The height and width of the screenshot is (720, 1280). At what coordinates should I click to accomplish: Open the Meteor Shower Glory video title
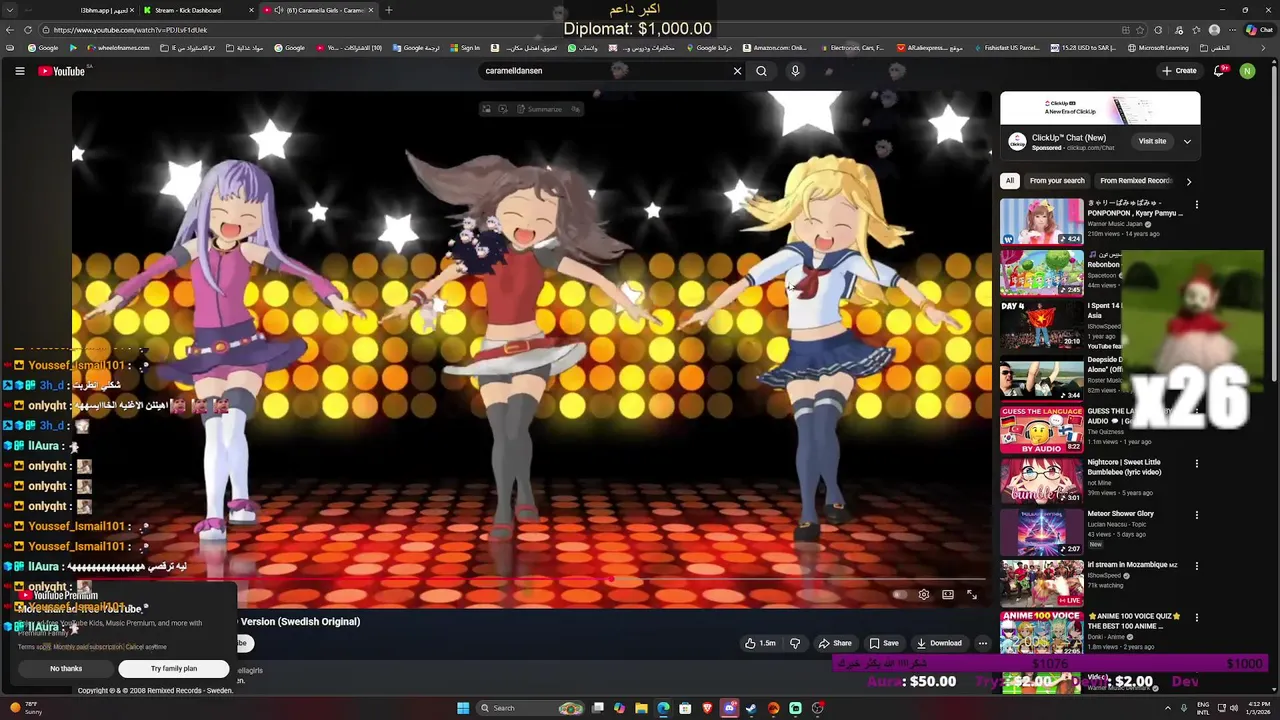tap(1121, 514)
